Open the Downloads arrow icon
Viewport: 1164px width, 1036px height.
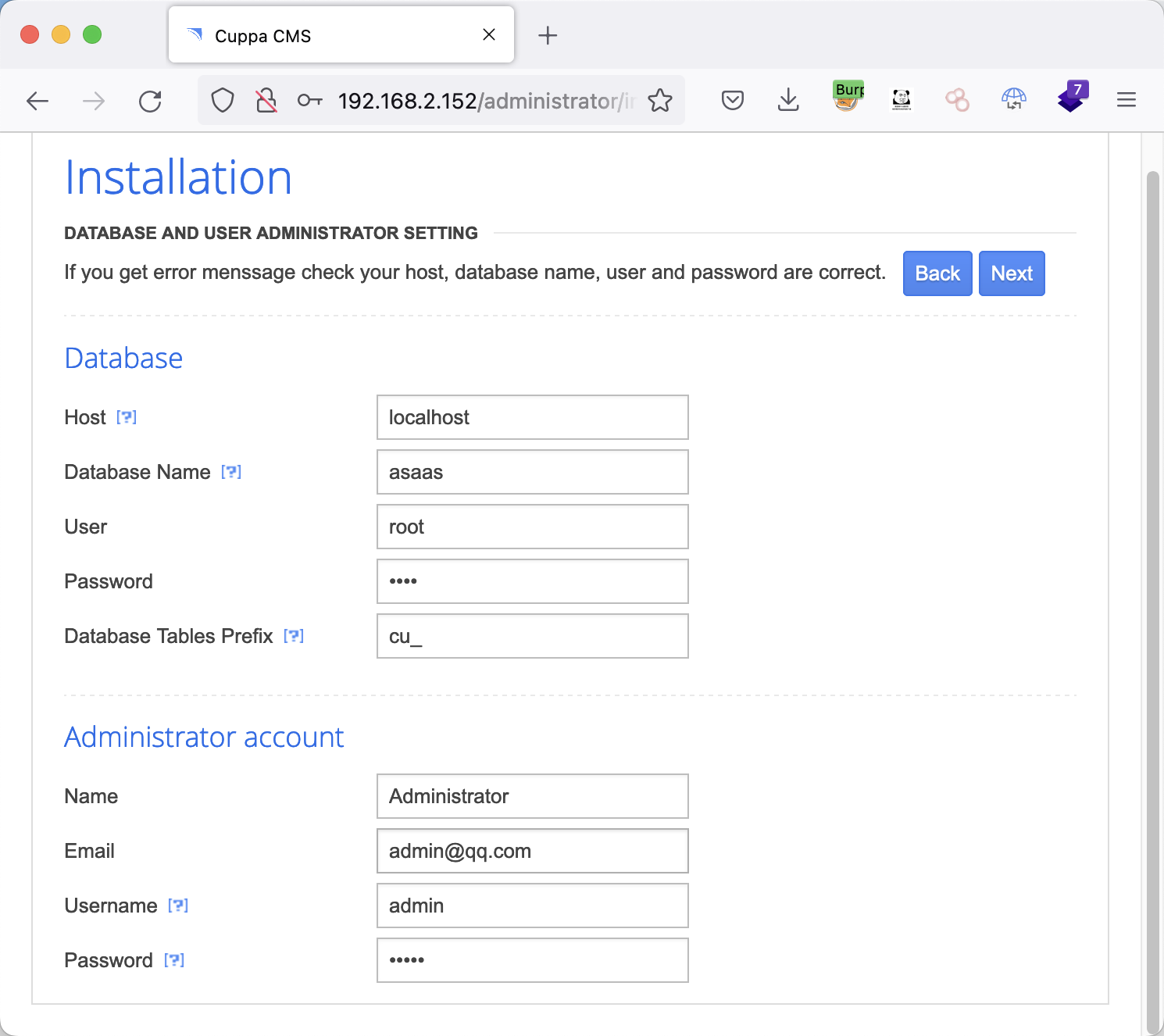coord(788,100)
